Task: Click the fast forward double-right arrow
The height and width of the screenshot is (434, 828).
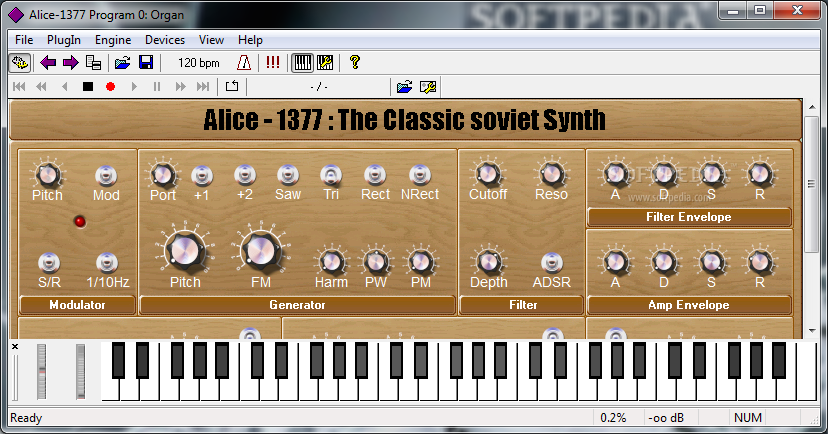Action: (x=181, y=87)
